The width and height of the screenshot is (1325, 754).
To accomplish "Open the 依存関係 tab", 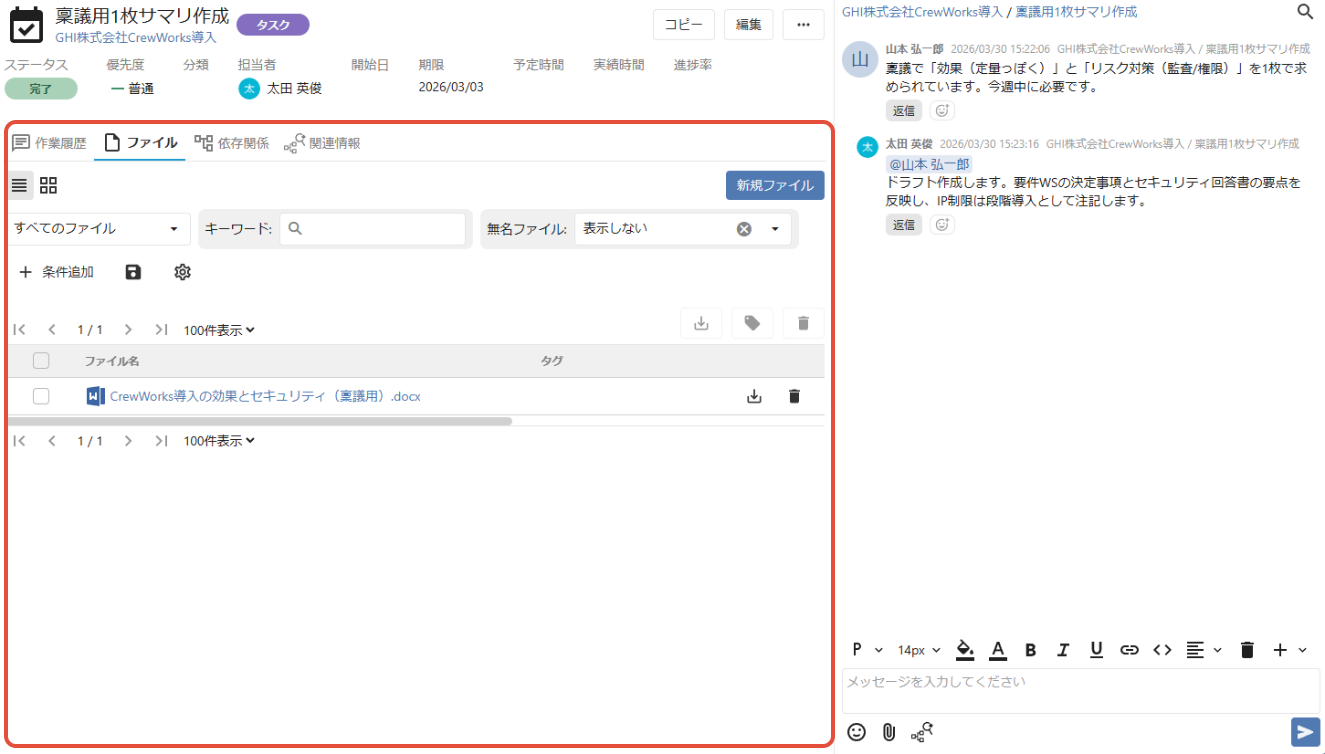I will [231, 143].
